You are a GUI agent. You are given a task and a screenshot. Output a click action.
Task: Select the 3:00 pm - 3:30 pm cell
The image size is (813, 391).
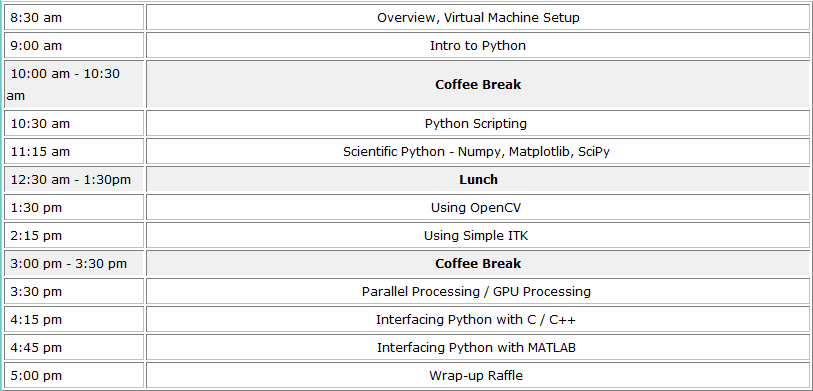(74, 263)
